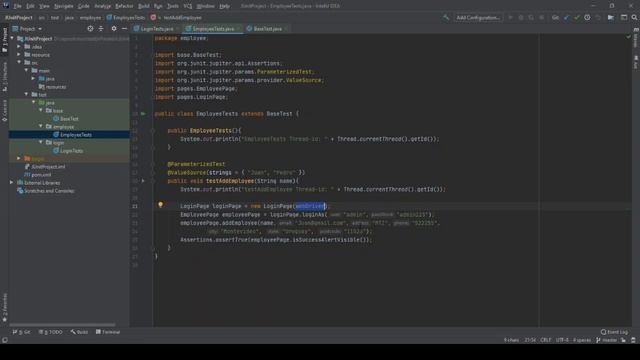Open the Refactor menu
Image resolution: width=640 pixels, height=360 pixels.
124,6
